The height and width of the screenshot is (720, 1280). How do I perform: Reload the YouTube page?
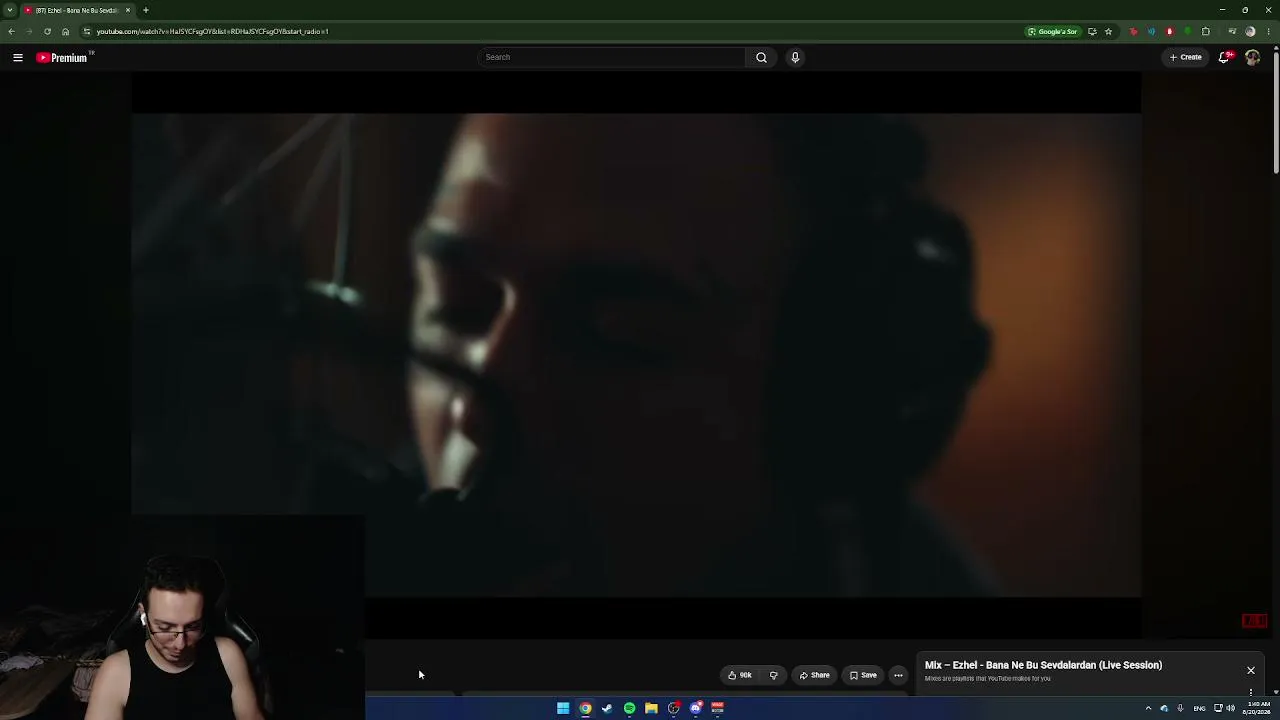[x=47, y=31]
